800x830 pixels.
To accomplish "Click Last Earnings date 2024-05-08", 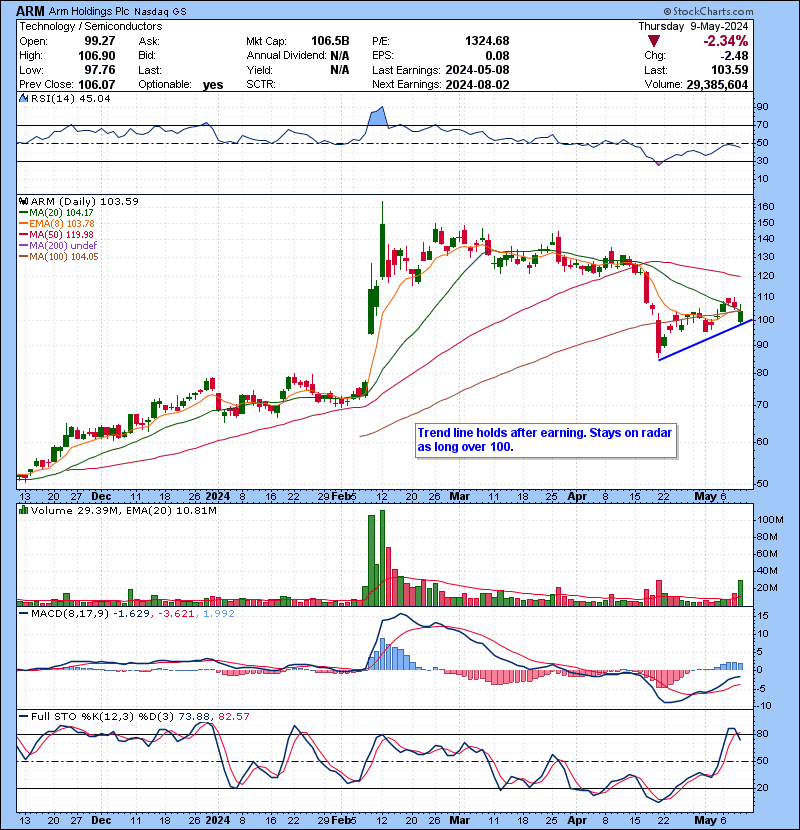I will pyautogui.click(x=477, y=70).
